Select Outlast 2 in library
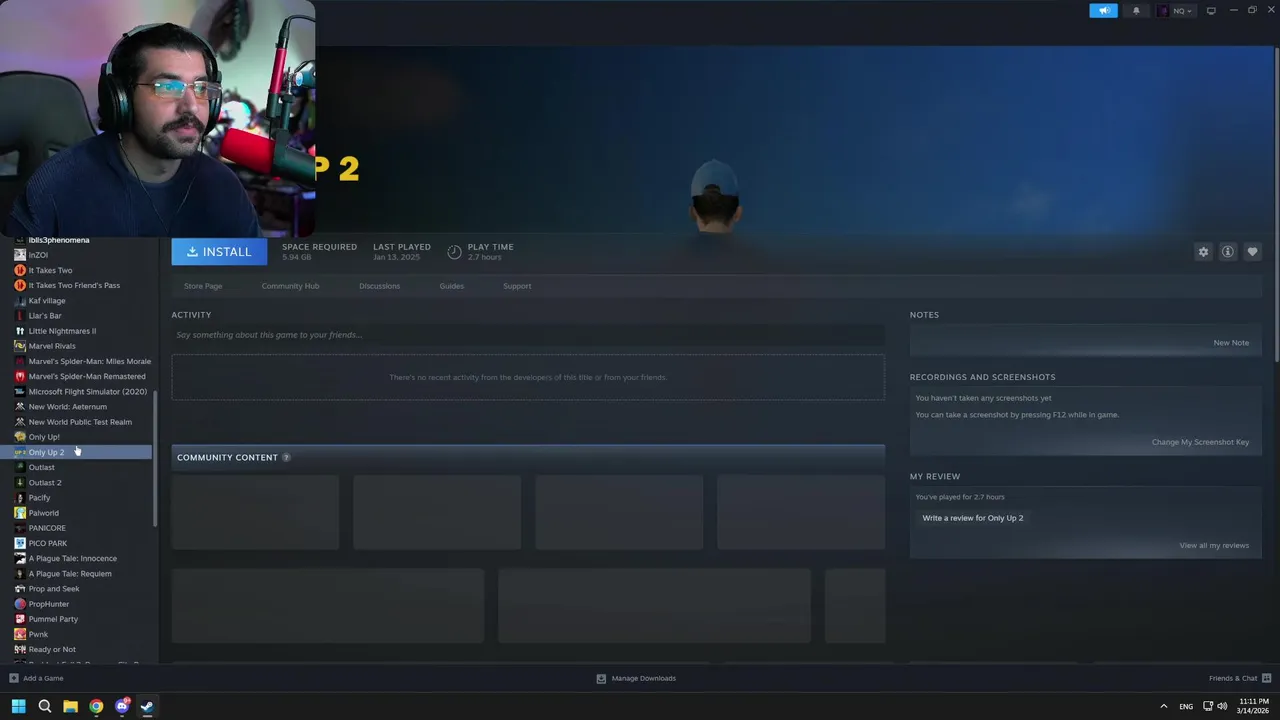The image size is (1280, 720). [x=45, y=483]
